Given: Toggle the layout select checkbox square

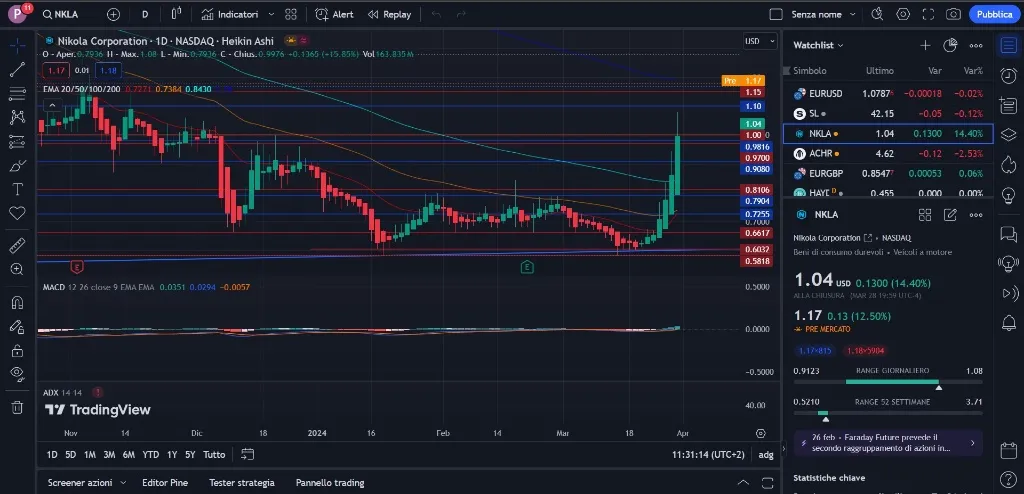Looking at the screenshot, I should tap(776, 14).
